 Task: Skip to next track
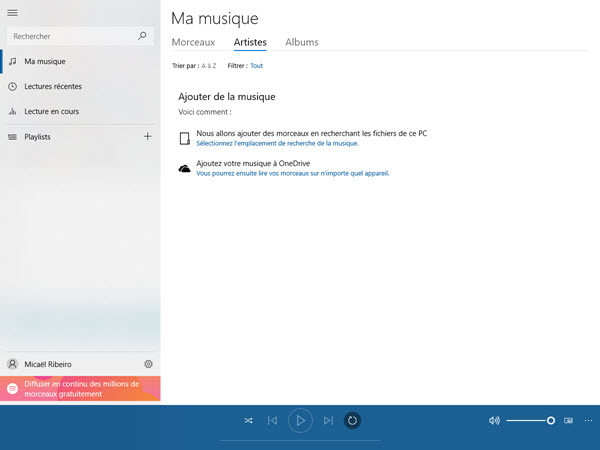click(328, 421)
